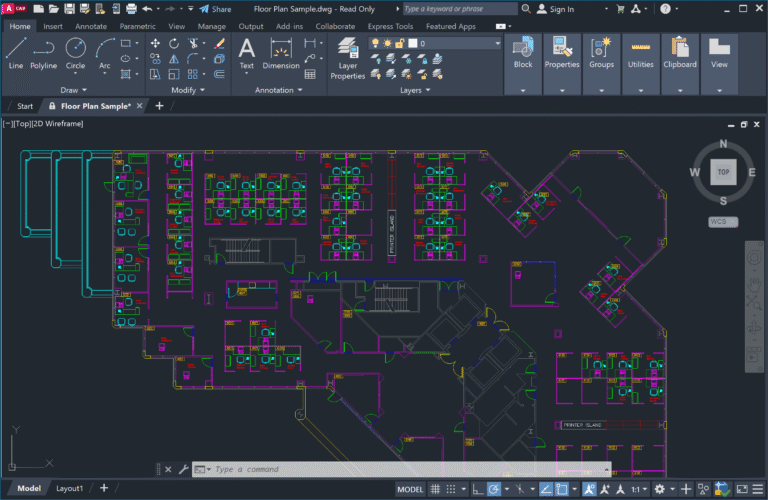The image size is (768, 500).
Task: Click the Plot printer icon
Action: coord(131,9)
